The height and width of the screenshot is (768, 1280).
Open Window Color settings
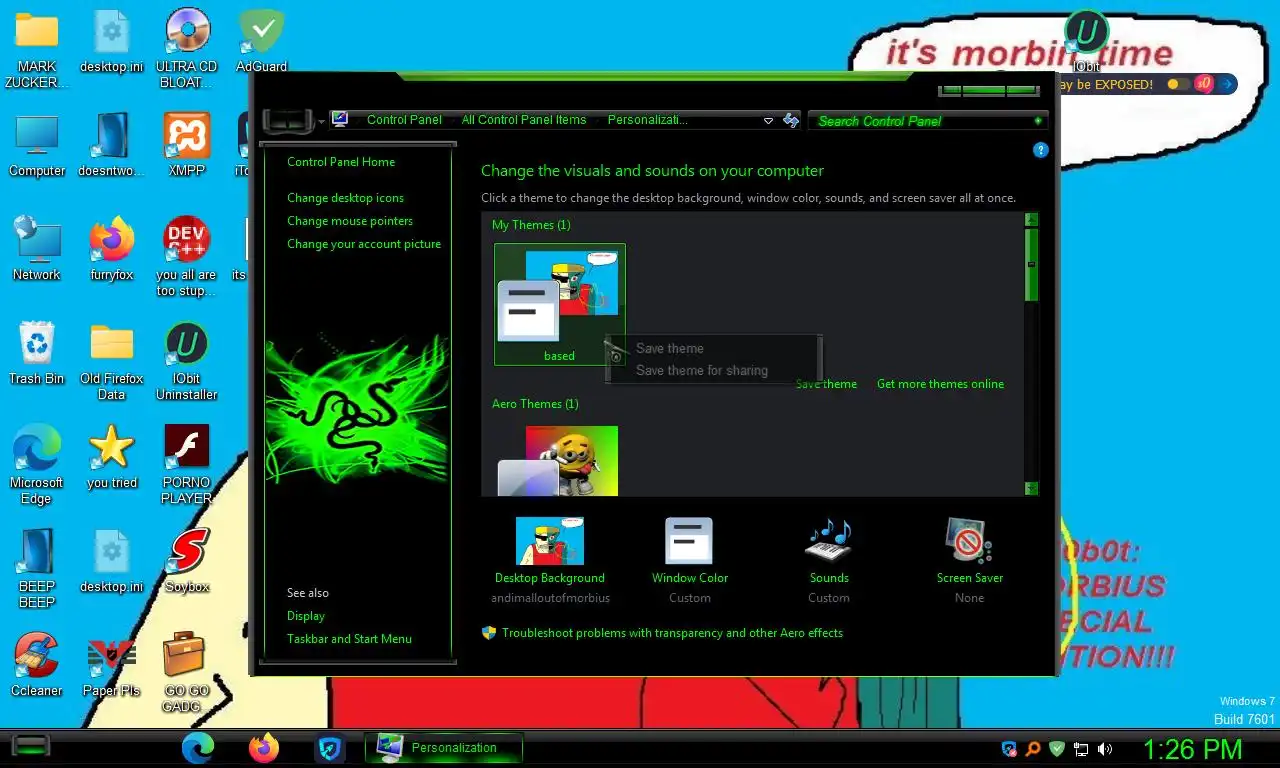(690, 560)
